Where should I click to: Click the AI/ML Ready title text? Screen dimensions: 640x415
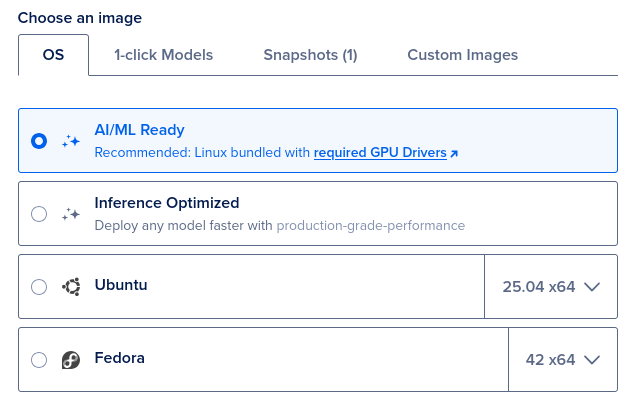click(x=139, y=130)
